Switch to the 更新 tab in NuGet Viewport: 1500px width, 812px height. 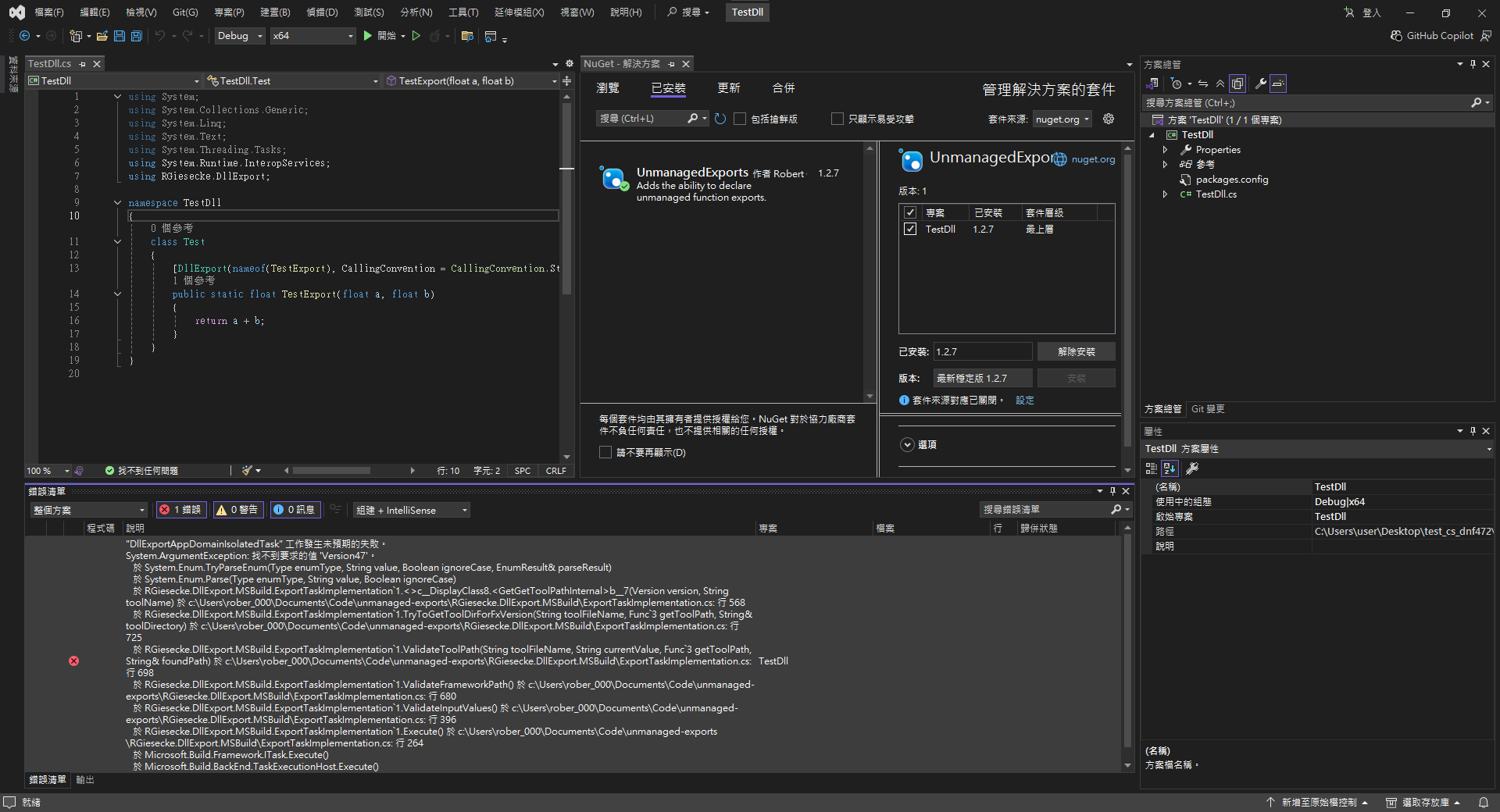(x=728, y=88)
